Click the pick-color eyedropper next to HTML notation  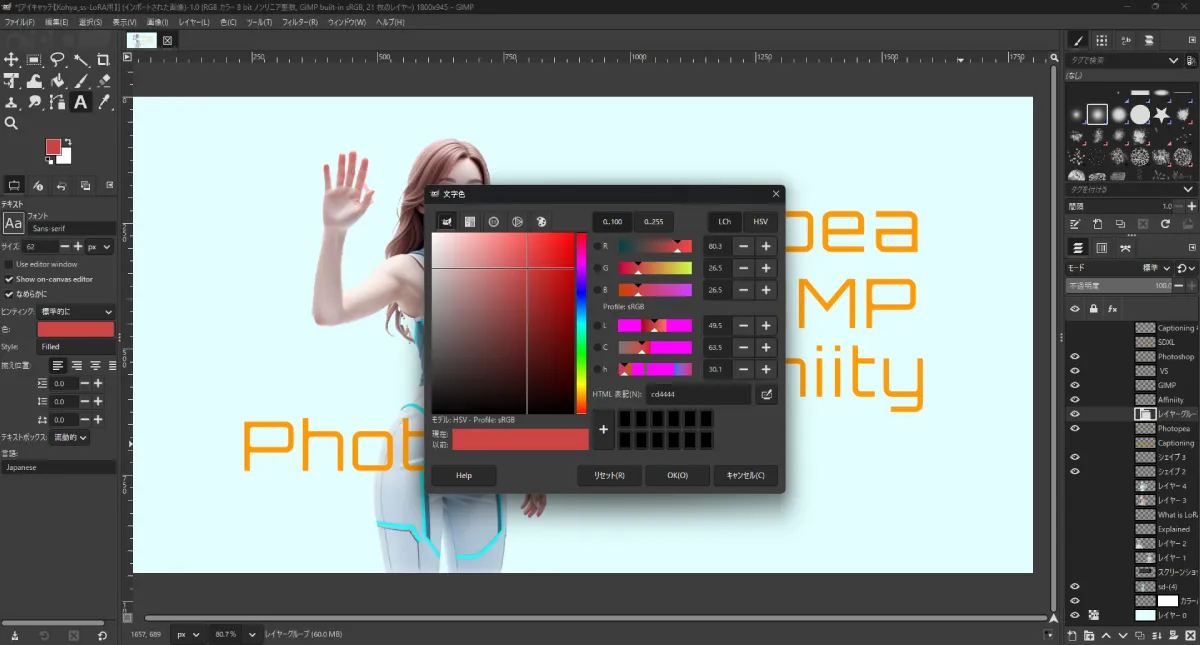[766, 394]
